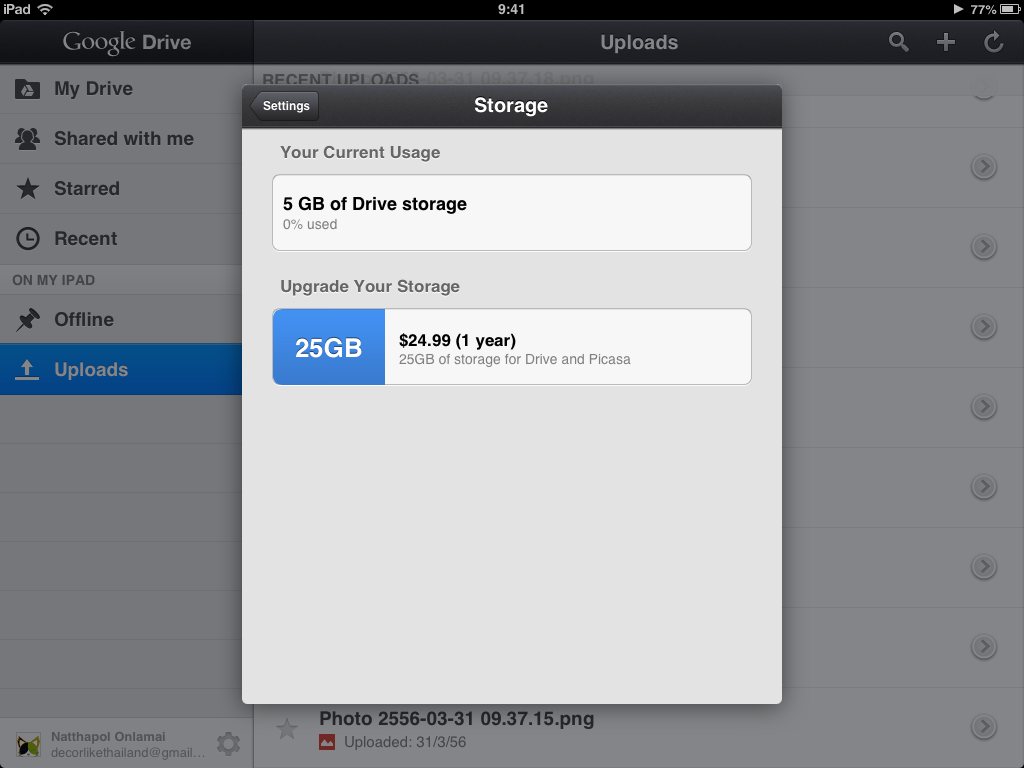Tap the plus icon to add a file
Screen dimensions: 1024x768
click(x=946, y=42)
